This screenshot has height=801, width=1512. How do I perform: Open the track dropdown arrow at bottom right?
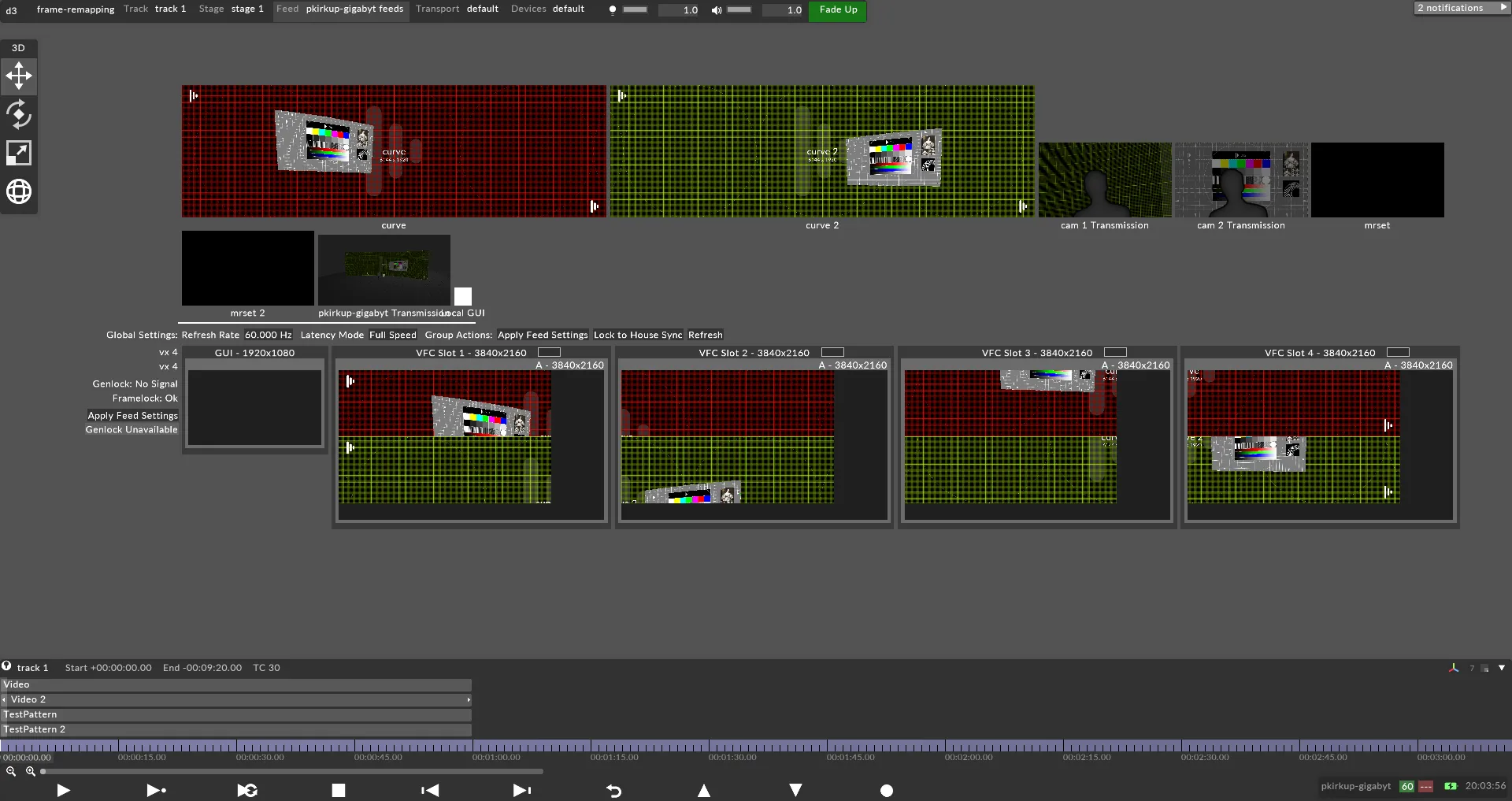tap(1501, 668)
